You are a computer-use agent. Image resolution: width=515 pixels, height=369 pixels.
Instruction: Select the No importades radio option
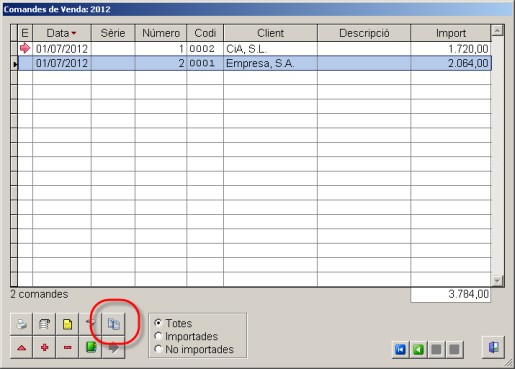(194, 349)
